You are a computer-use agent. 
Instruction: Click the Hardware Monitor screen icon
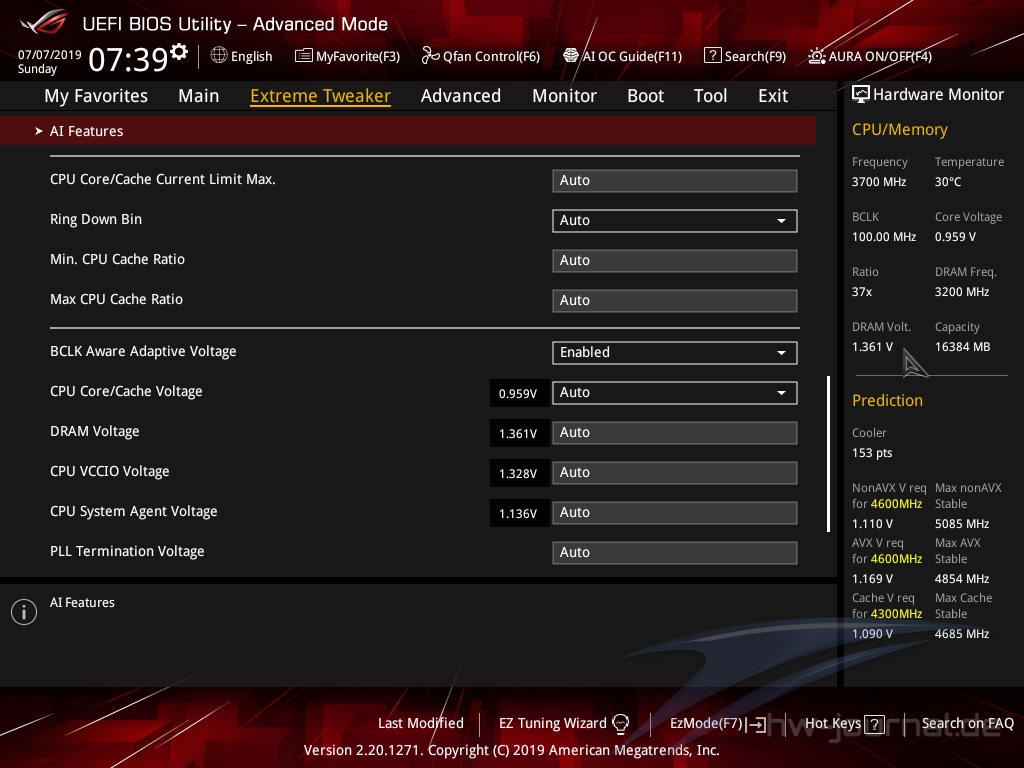(861, 95)
